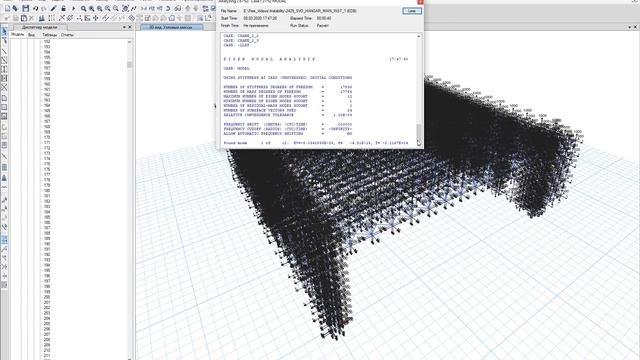Select the draw poly area tool

(x=4, y=98)
